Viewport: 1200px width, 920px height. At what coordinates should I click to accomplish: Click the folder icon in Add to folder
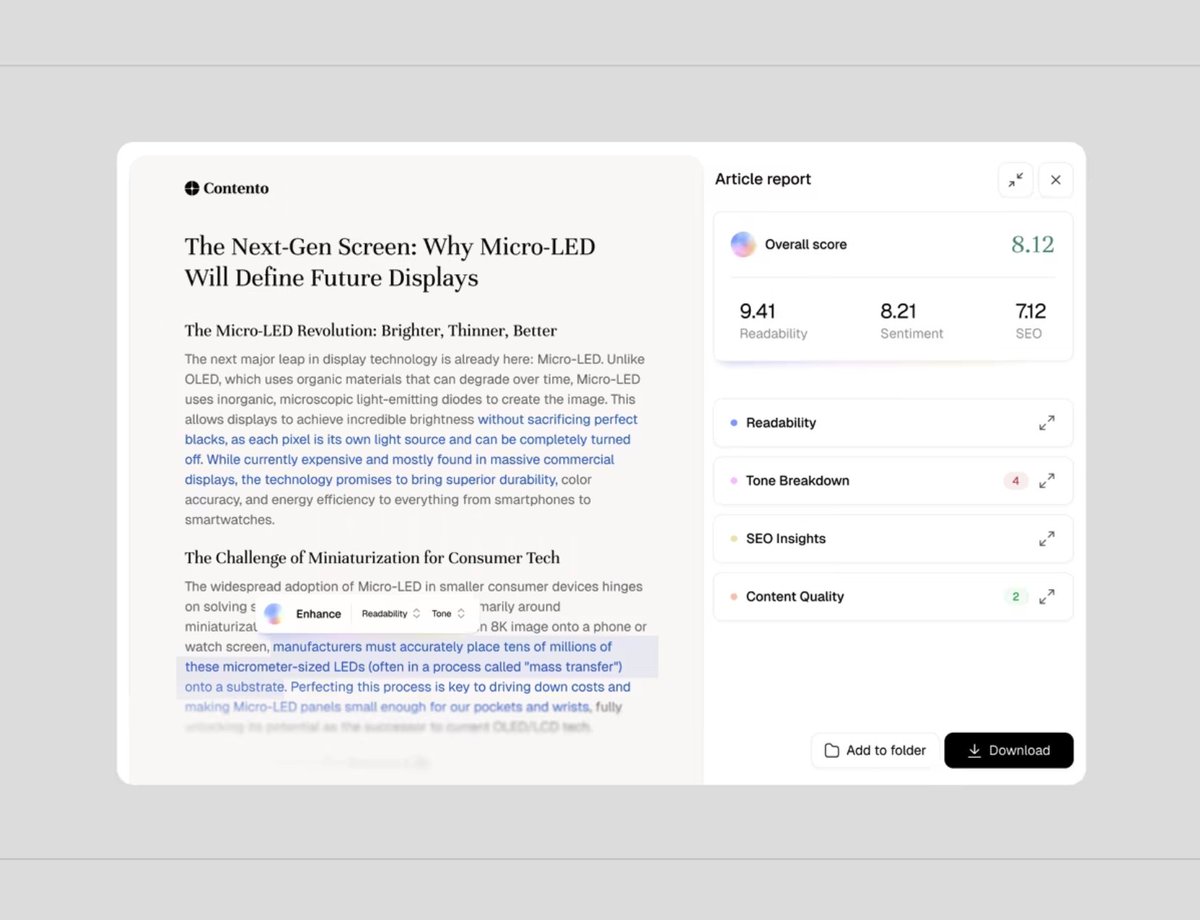point(832,750)
